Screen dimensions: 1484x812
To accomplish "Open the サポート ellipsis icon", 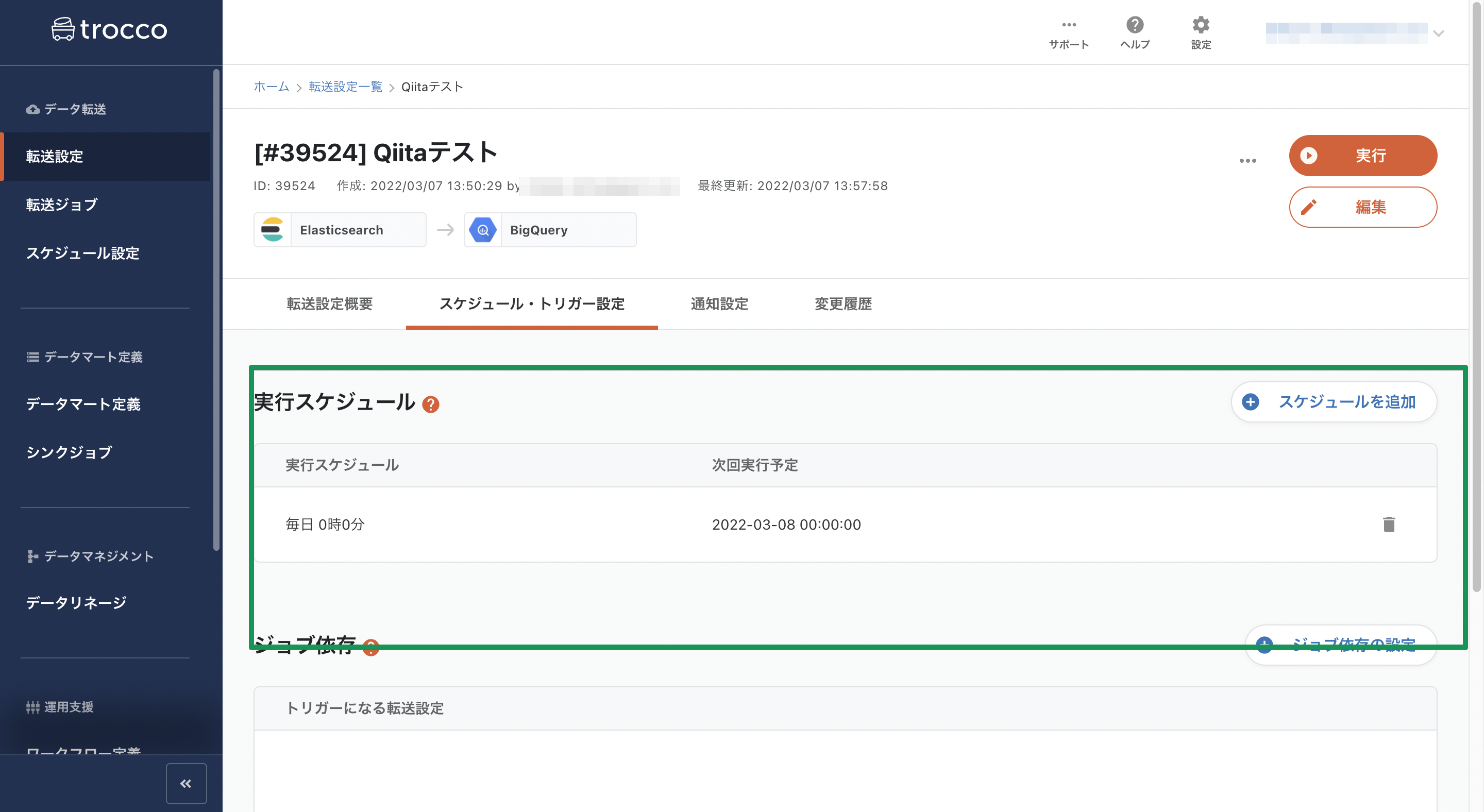I will click(1069, 24).
